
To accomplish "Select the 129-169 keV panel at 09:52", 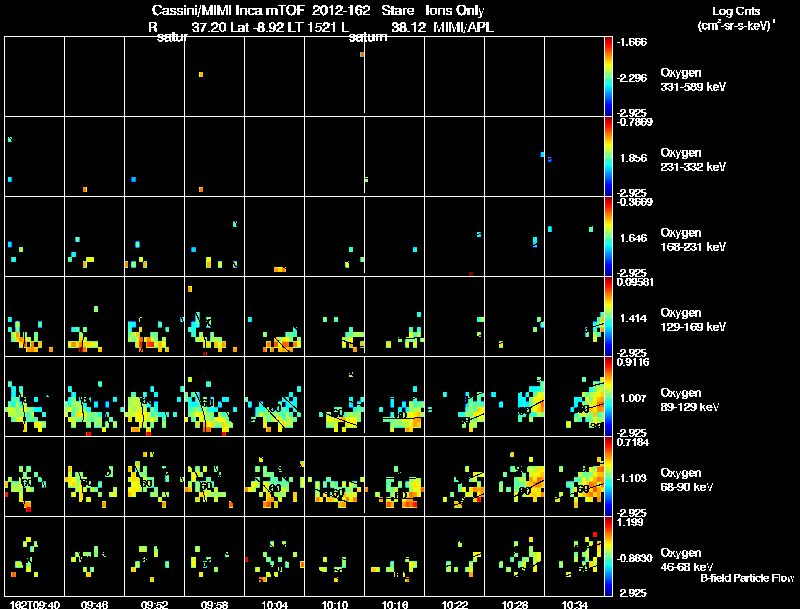I will (x=154, y=316).
